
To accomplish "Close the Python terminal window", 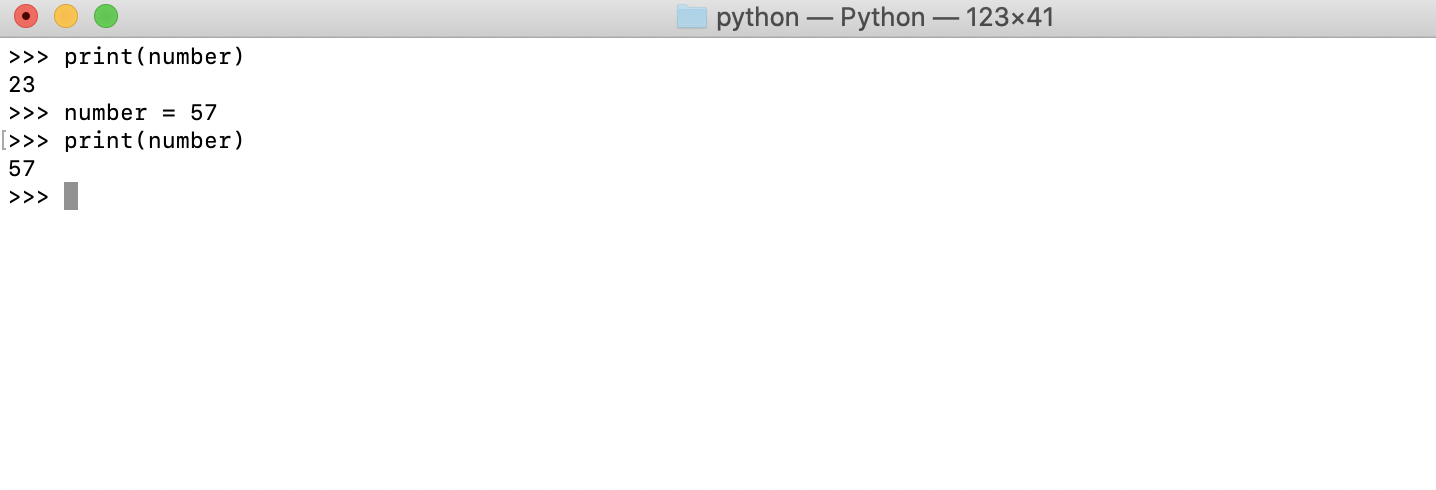I will pos(26,16).
